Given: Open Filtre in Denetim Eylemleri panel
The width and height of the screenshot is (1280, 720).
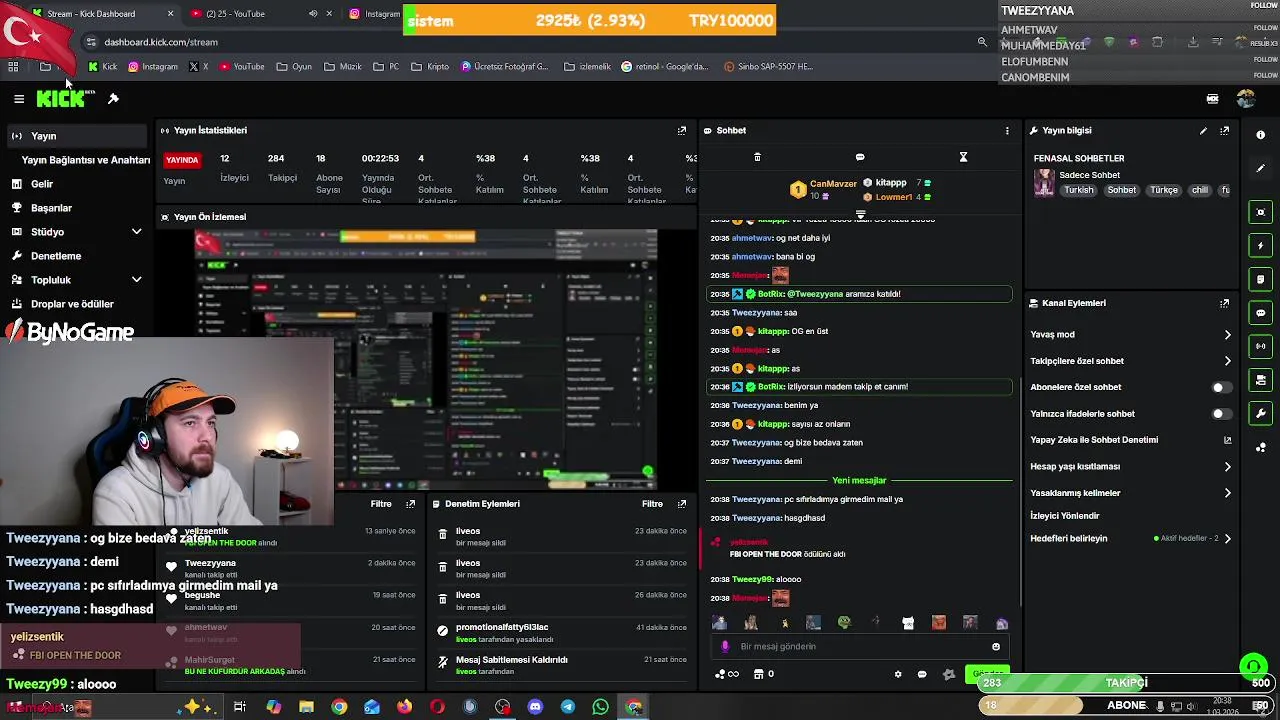Looking at the screenshot, I should [653, 504].
